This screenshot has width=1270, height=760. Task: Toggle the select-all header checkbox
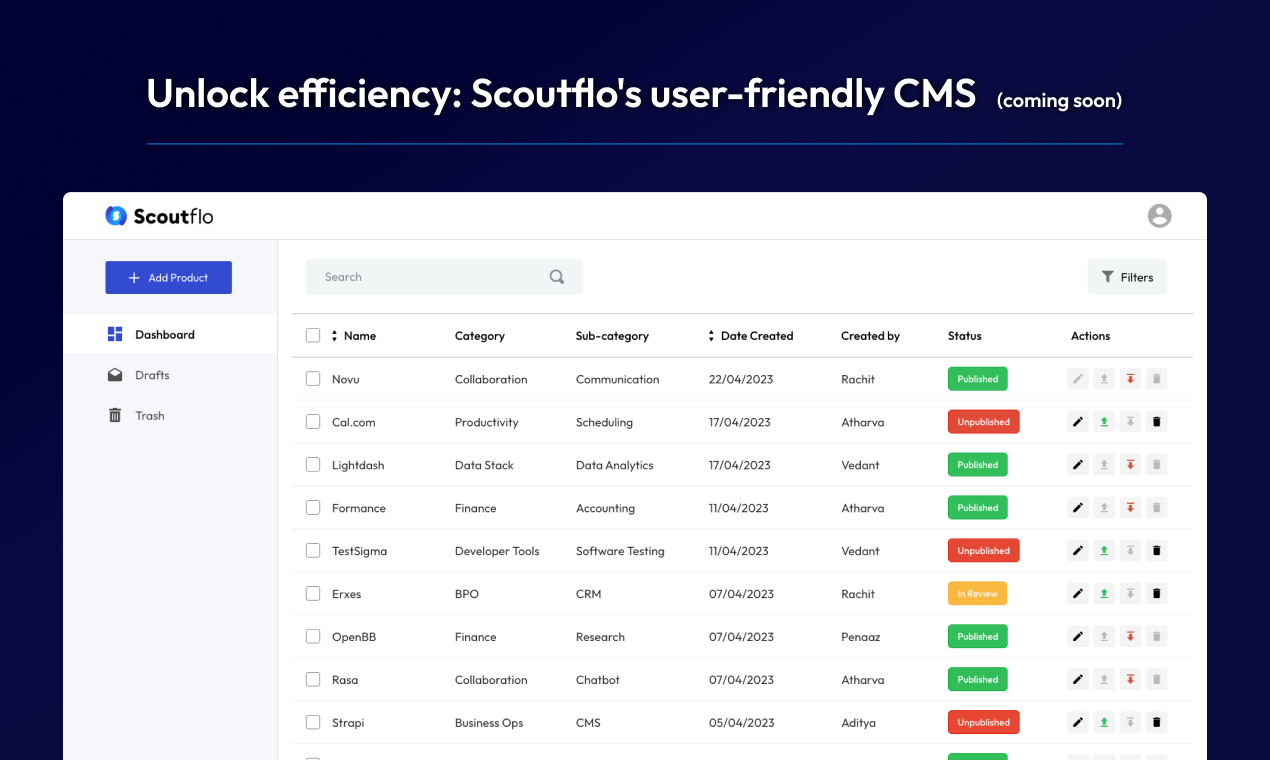coord(313,336)
